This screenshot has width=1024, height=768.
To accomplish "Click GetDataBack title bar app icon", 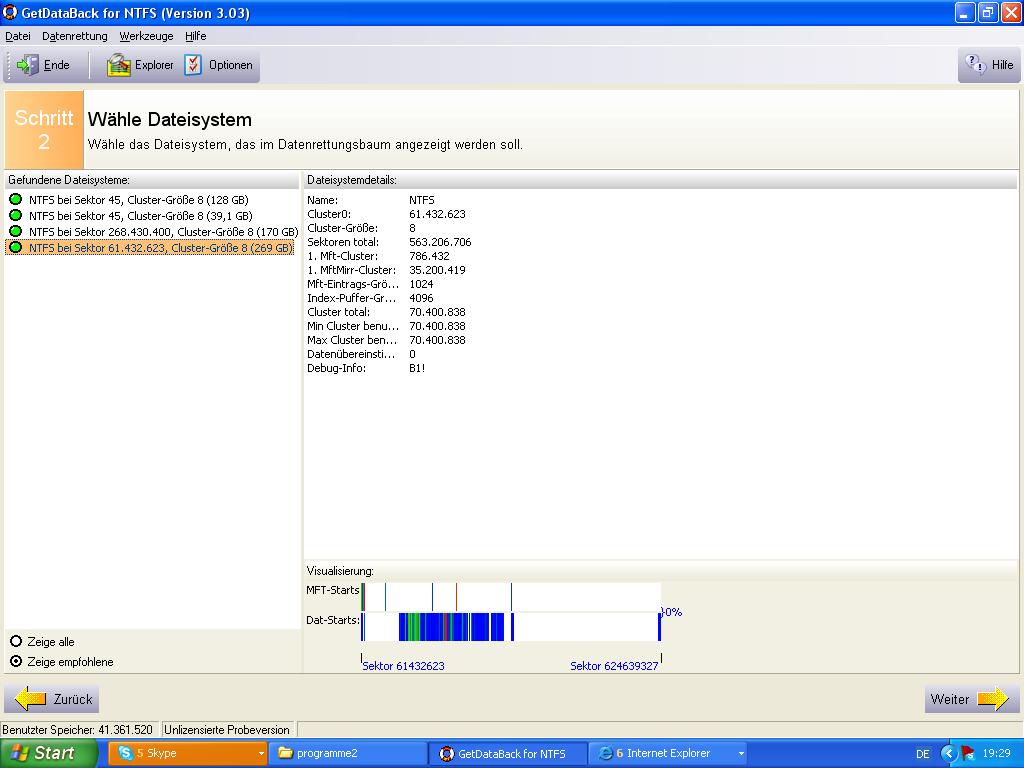I will click(10, 12).
